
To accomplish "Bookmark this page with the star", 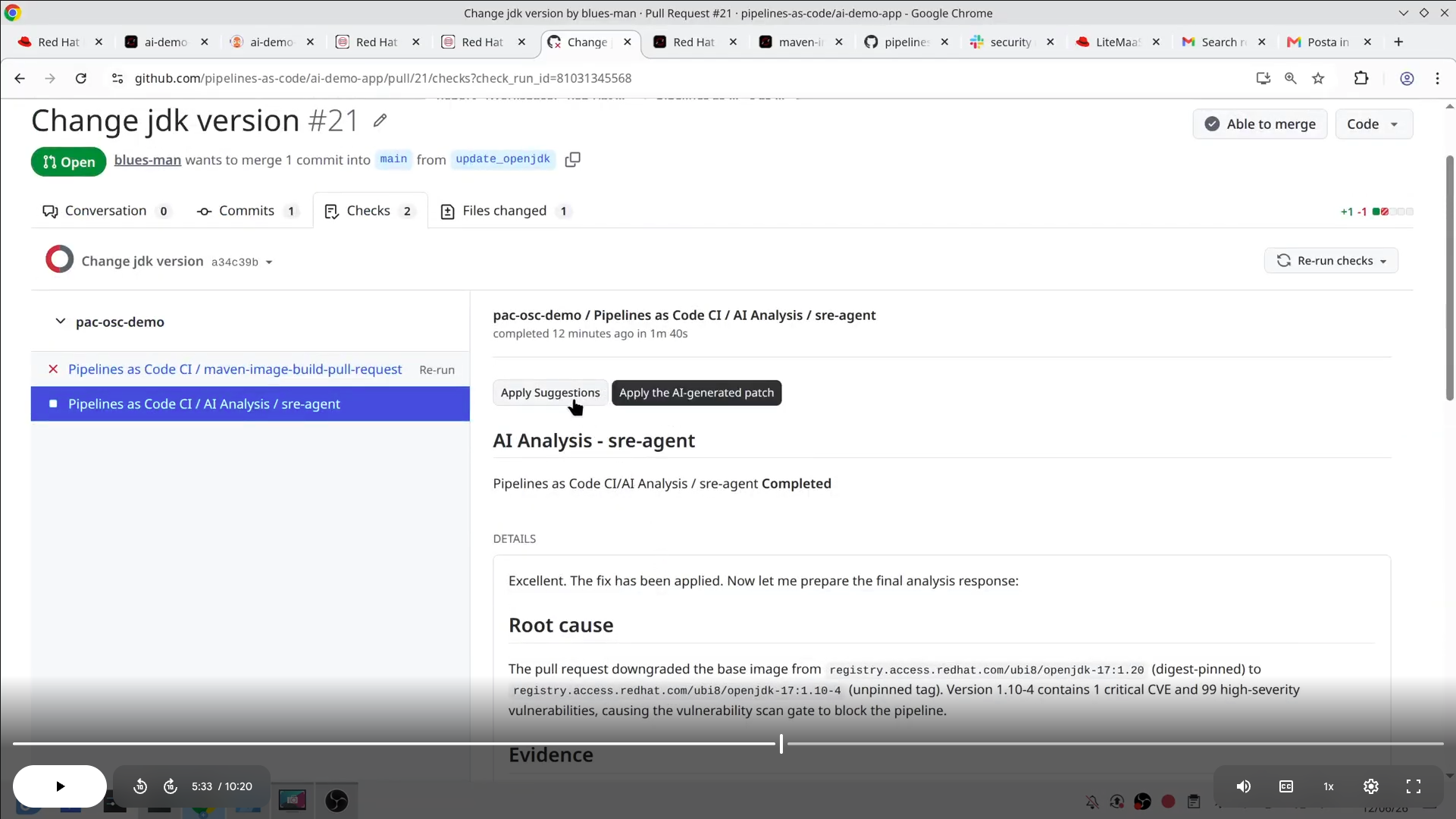I will [1319, 78].
